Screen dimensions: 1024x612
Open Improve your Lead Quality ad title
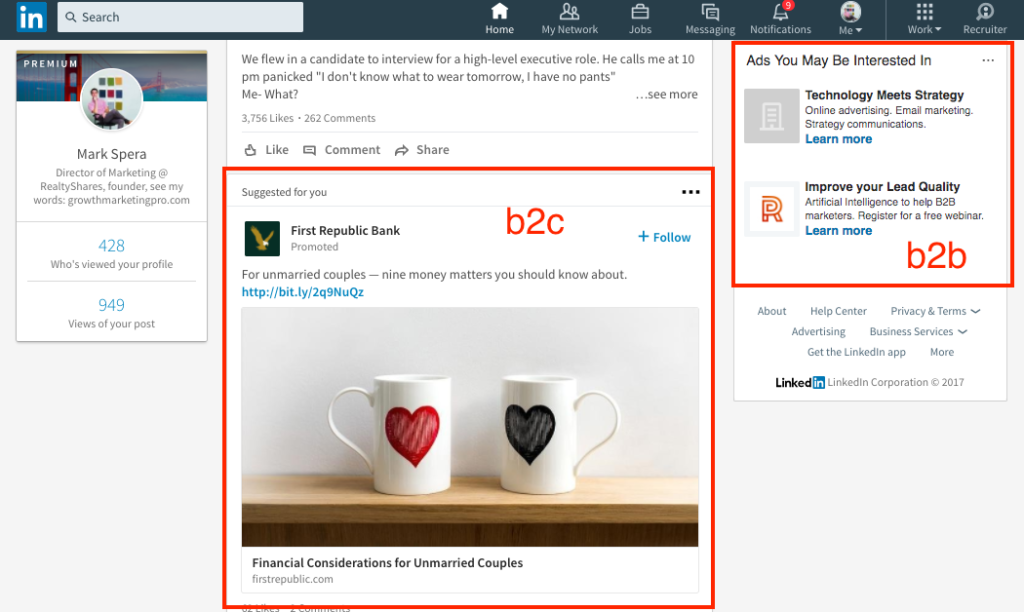point(882,187)
